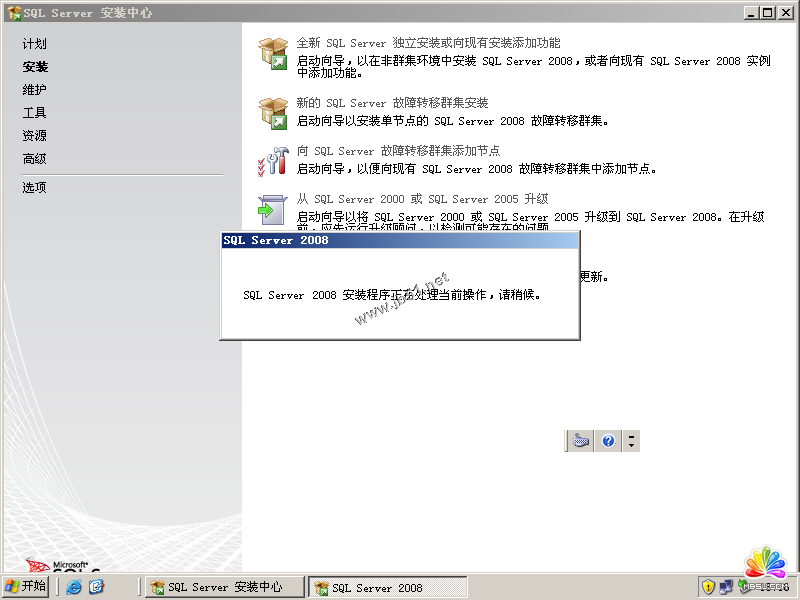Launch Internet Explorer from quick launch
This screenshot has height=600, width=800.
coord(74,587)
